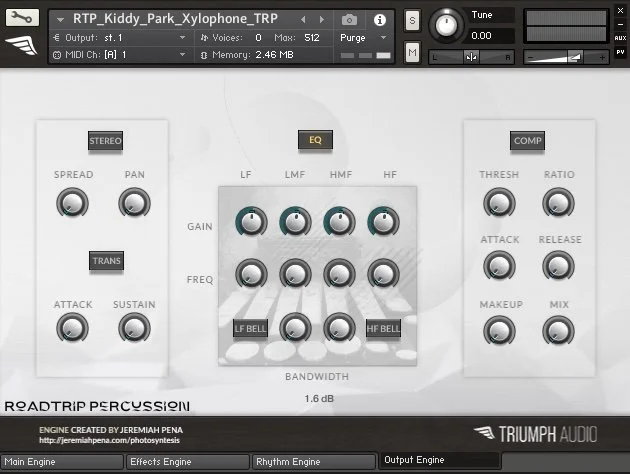Toggle the COMP section button
Screen dimensions: 630x474
pos(527,141)
